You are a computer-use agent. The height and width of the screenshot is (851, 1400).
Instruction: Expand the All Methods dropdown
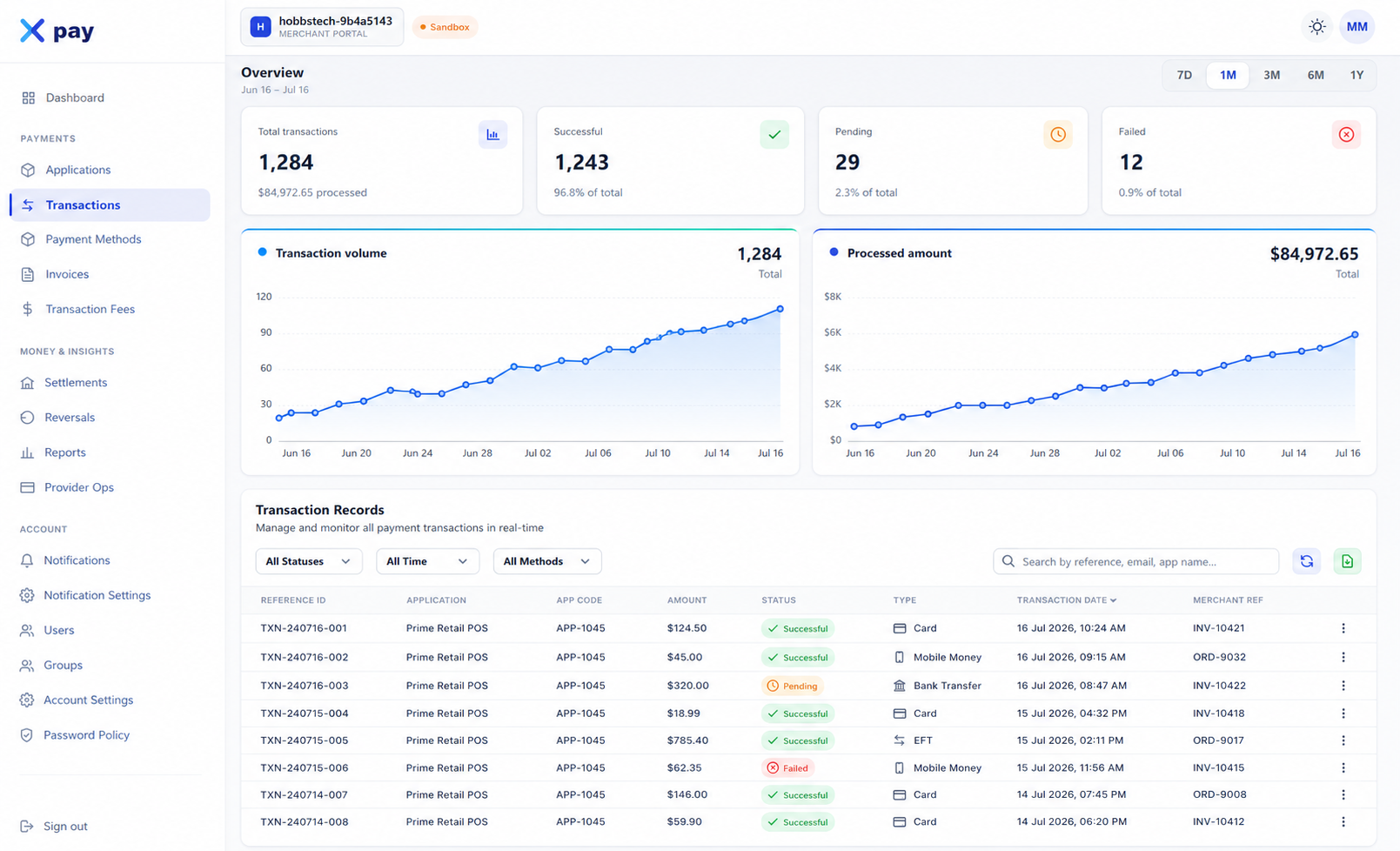pos(546,561)
